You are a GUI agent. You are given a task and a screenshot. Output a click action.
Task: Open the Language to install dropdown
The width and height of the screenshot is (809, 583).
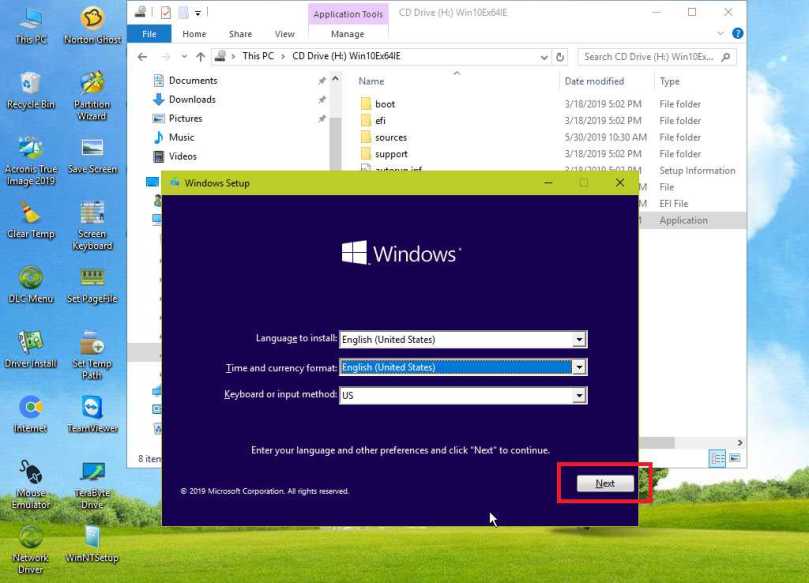(579, 339)
